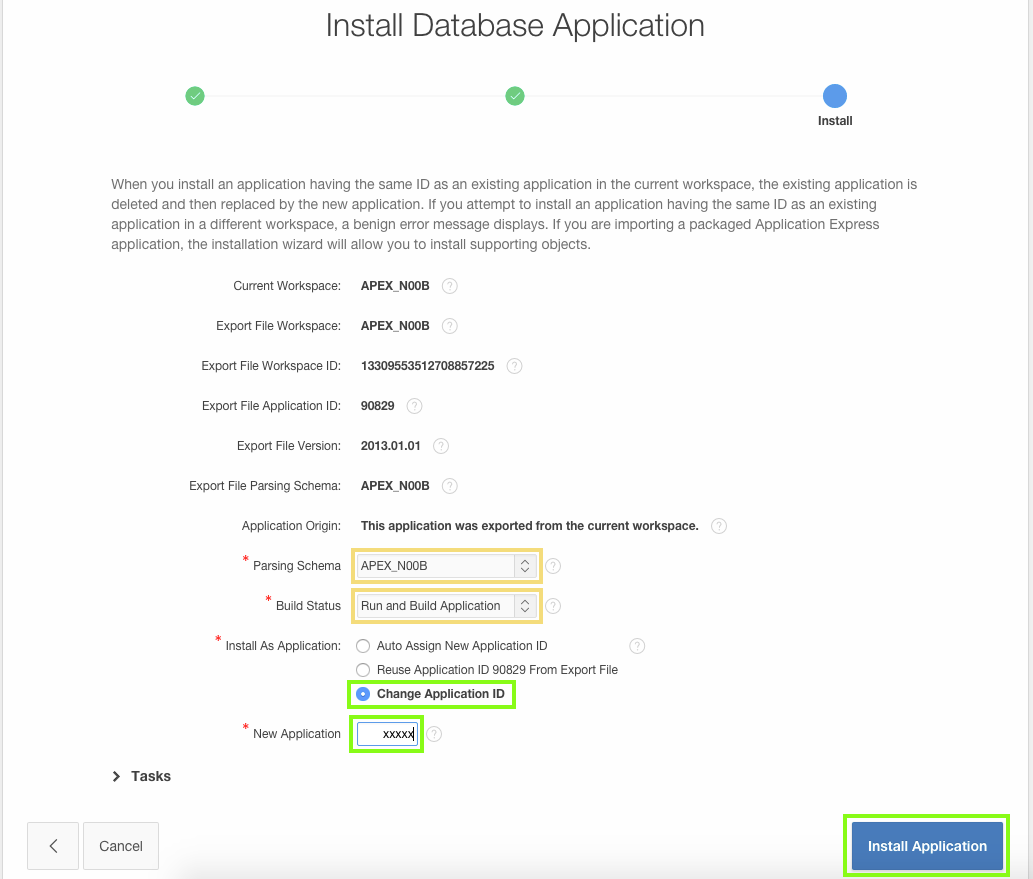Open help for Parsing Schema select
This screenshot has height=879, width=1033.
(553, 566)
